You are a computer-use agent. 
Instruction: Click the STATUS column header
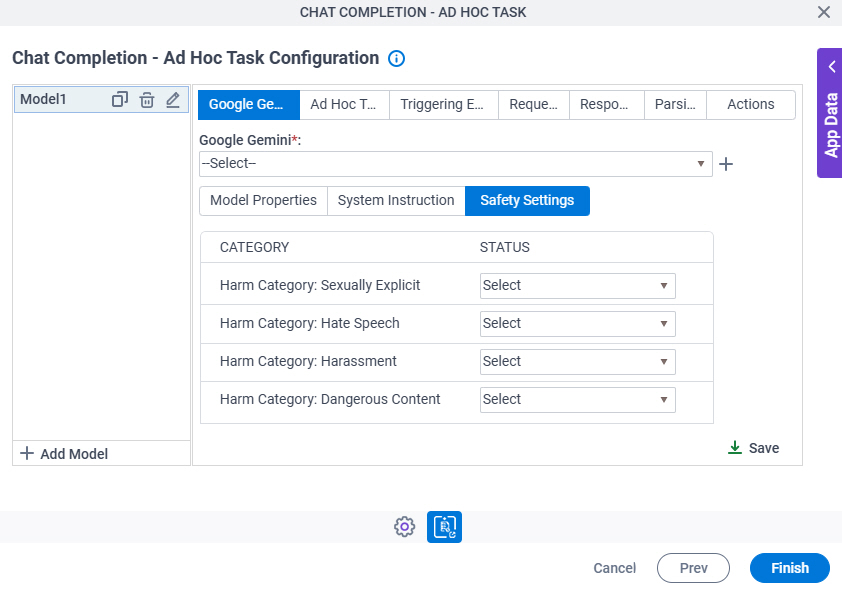point(505,247)
